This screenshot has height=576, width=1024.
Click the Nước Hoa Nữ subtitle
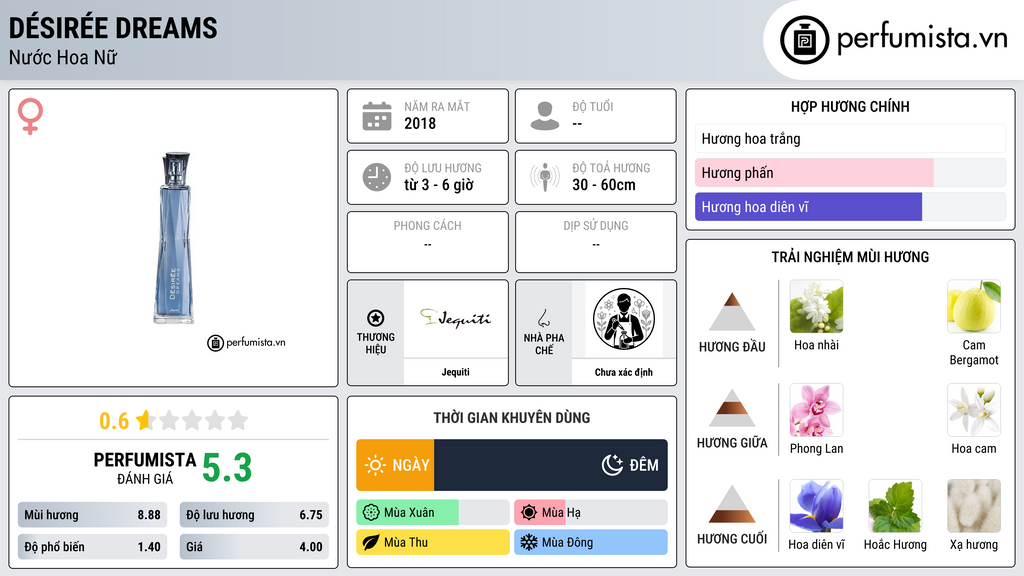coord(63,57)
